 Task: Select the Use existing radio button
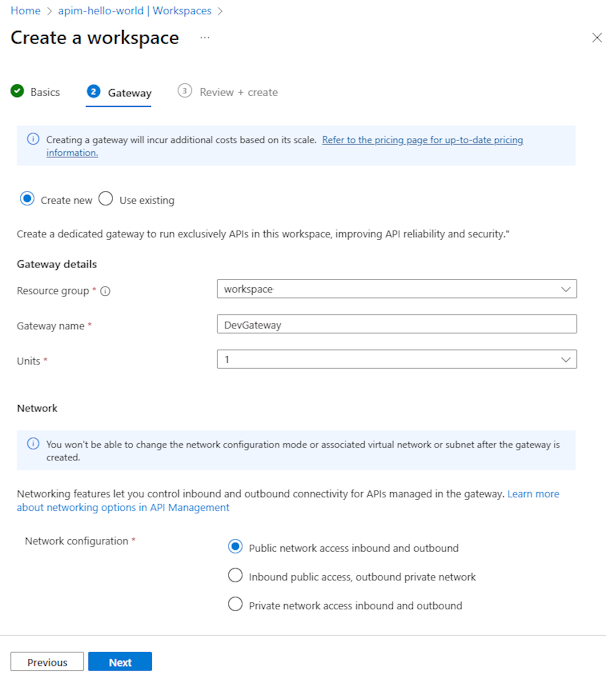point(106,199)
